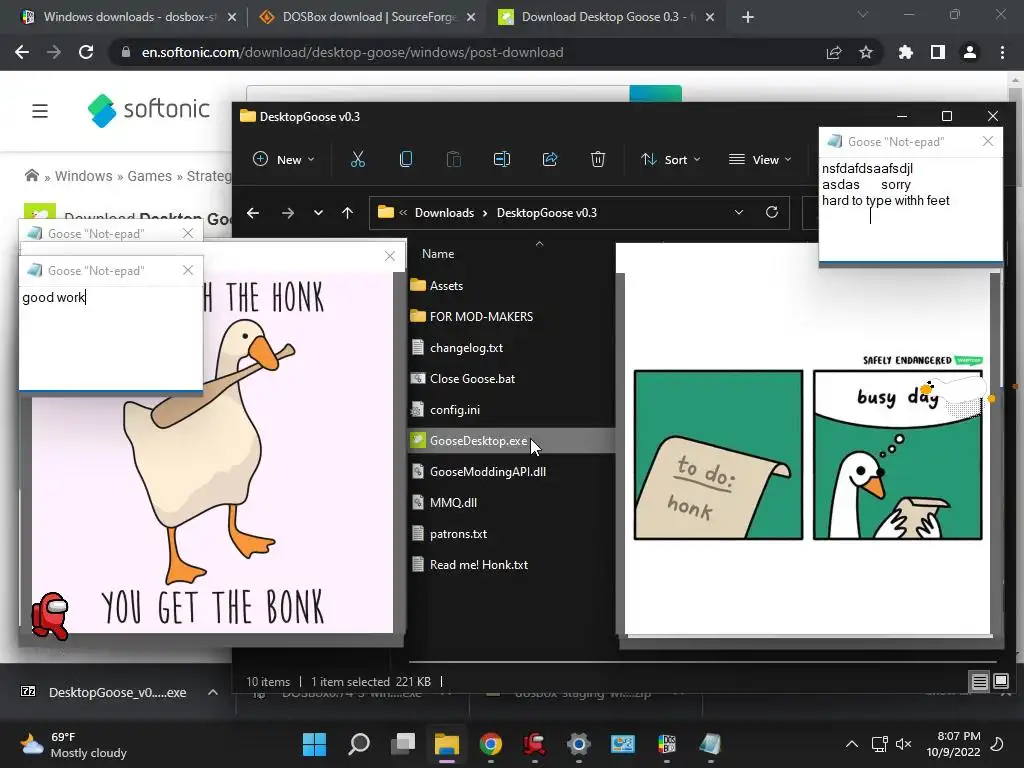Show hidden system tray icons
Viewport: 1024px width, 768px height.
[852, 744]
